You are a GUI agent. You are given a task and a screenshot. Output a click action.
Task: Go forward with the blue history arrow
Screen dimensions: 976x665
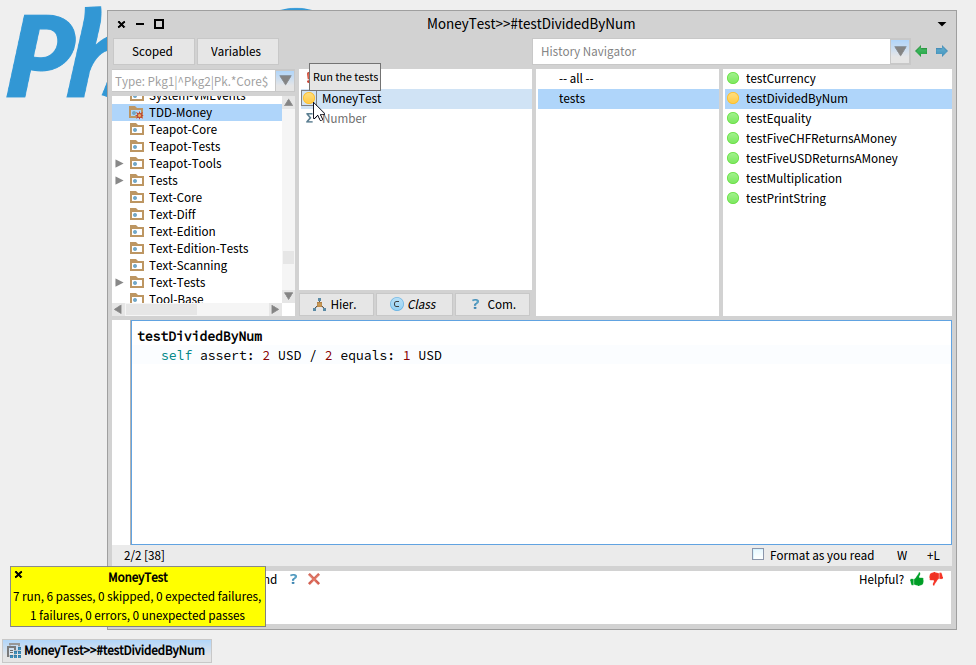pos(942,51)
